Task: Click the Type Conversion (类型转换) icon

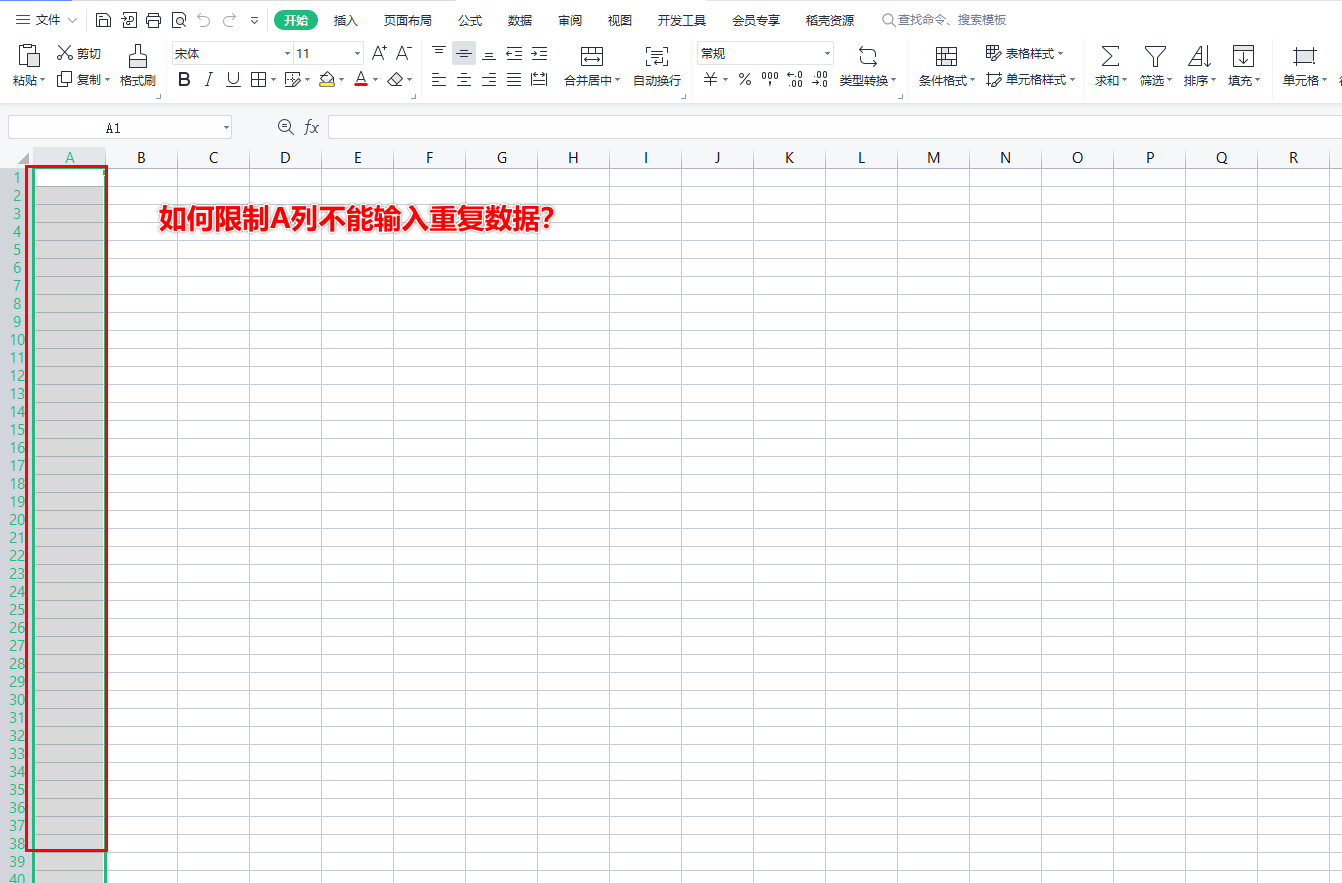Action: coord(867,56)
